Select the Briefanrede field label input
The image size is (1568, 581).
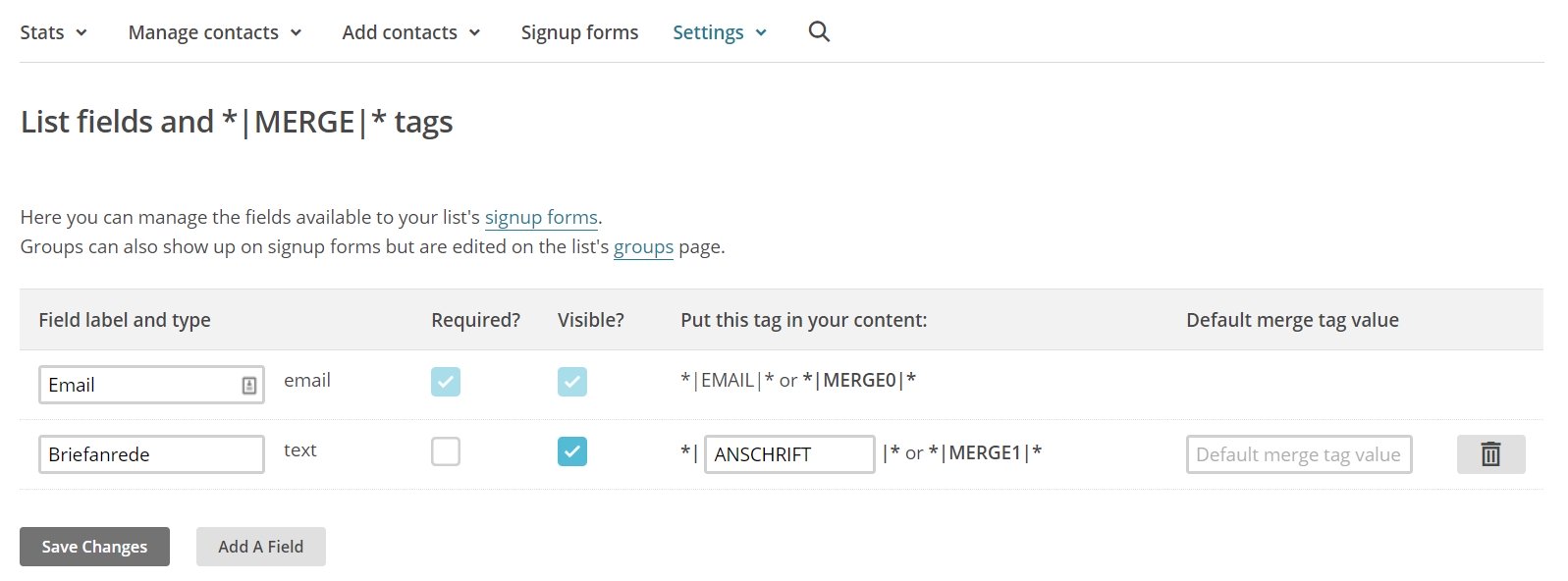click(150, 453)
